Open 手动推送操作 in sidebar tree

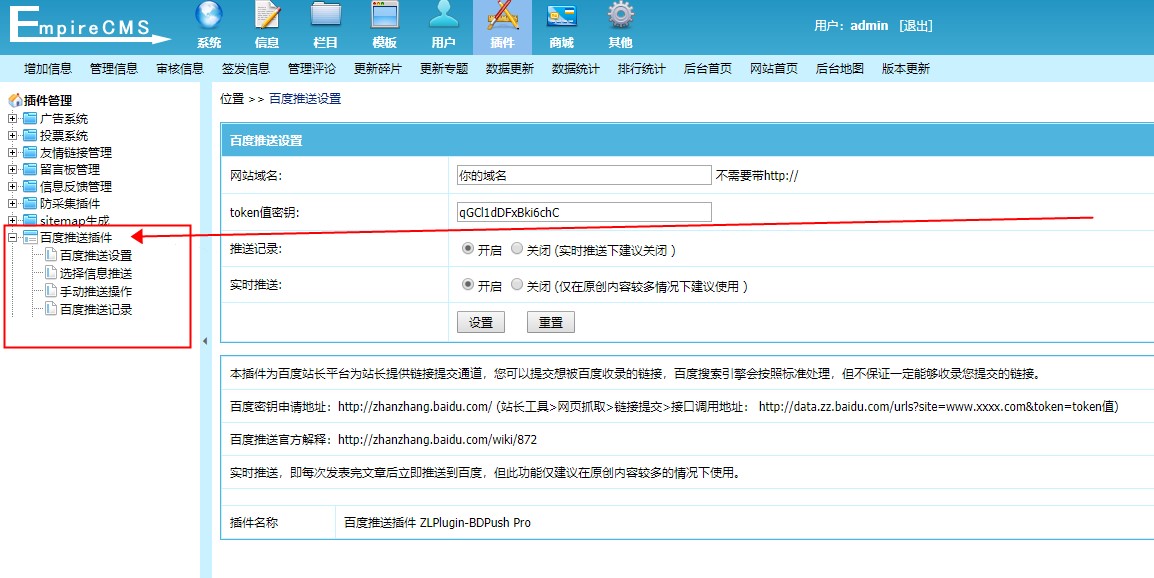point(96,292)
